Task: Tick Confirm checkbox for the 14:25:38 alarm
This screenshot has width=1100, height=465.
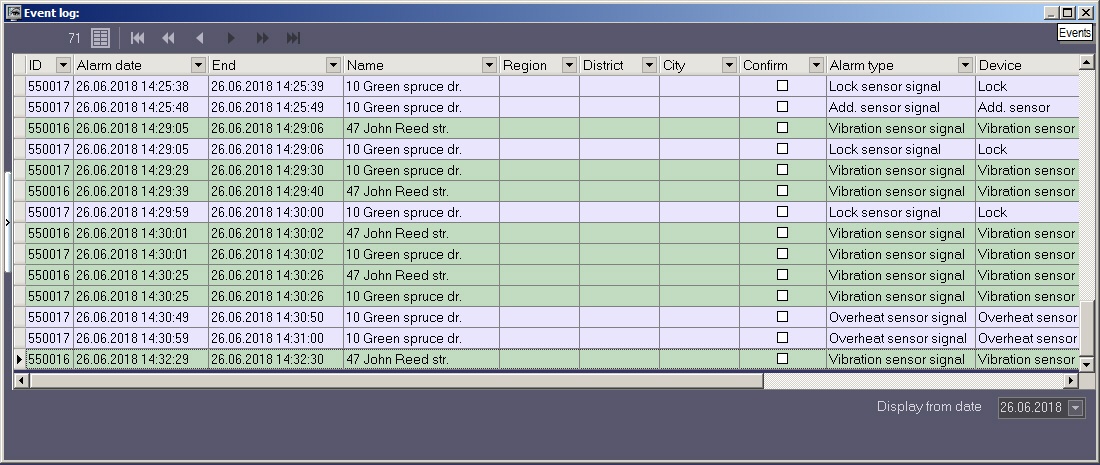Action: pyautogui.click(x=782, y=86)
